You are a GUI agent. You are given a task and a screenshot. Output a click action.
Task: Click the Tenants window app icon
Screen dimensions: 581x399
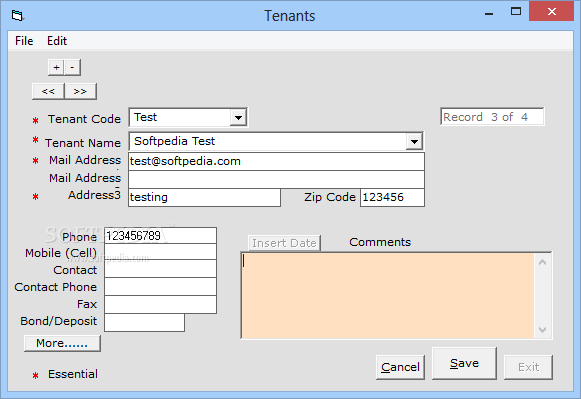(x=17, y=16)
